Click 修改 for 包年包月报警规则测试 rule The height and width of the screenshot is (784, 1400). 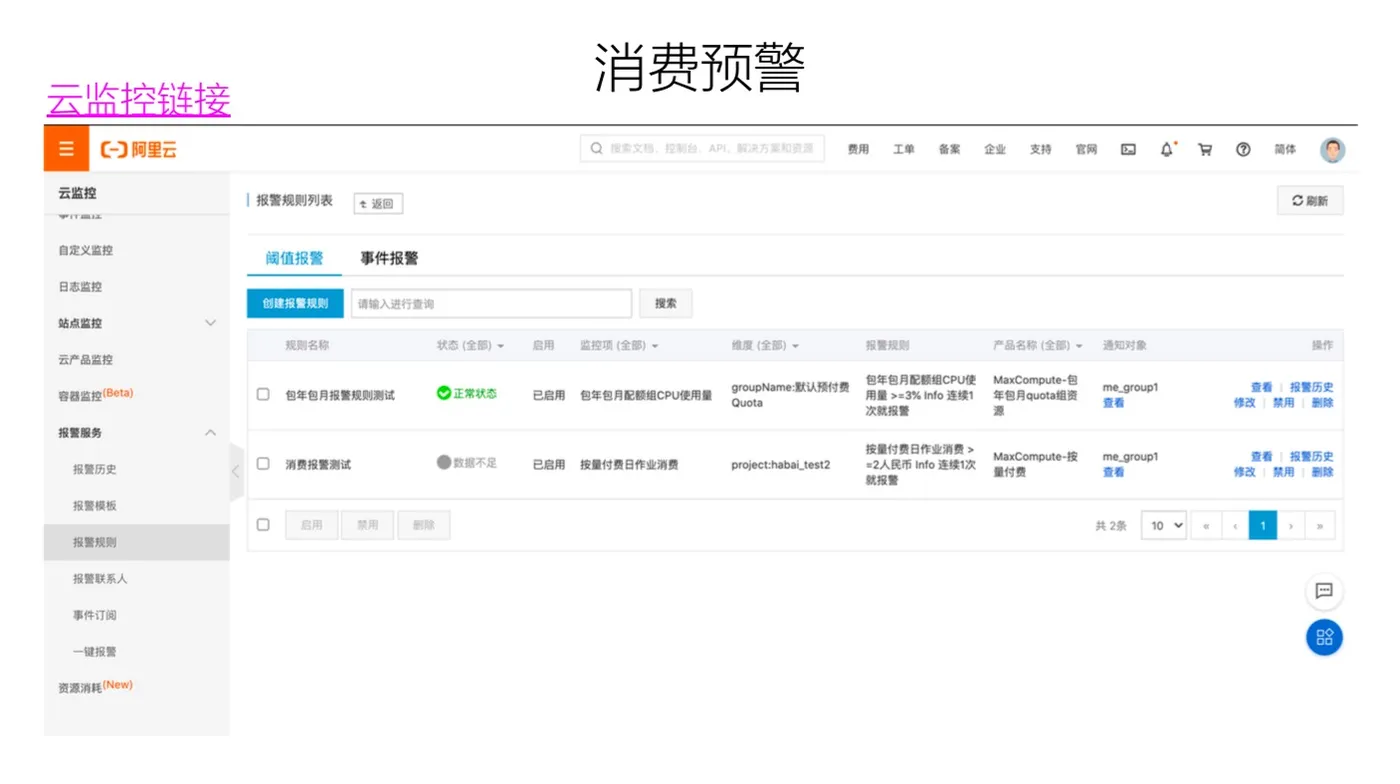pos(1244,402)
